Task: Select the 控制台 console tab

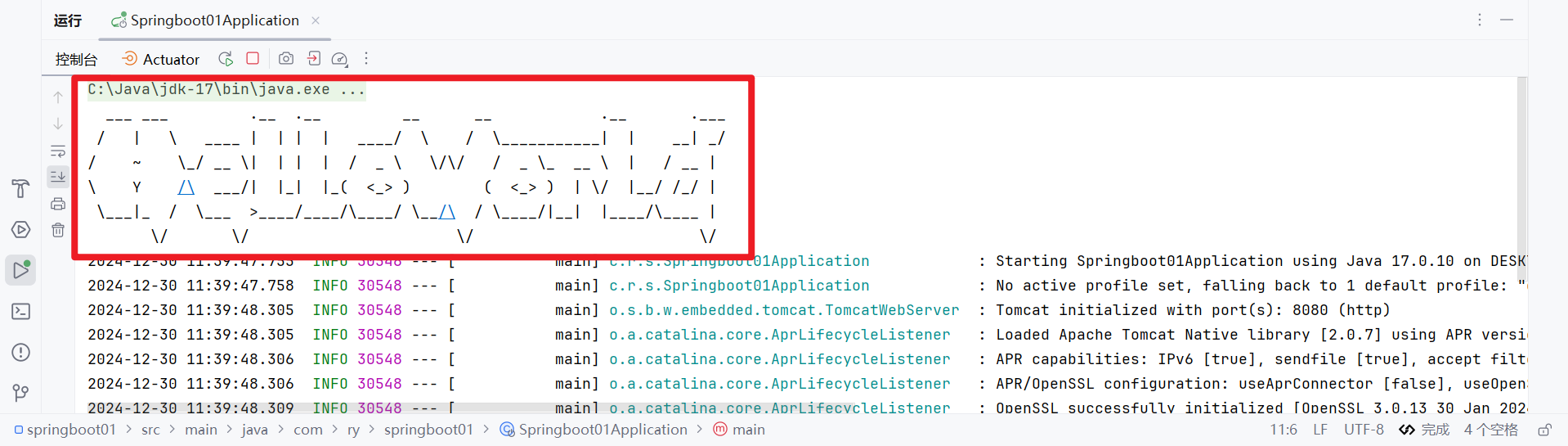Action: 76,60
